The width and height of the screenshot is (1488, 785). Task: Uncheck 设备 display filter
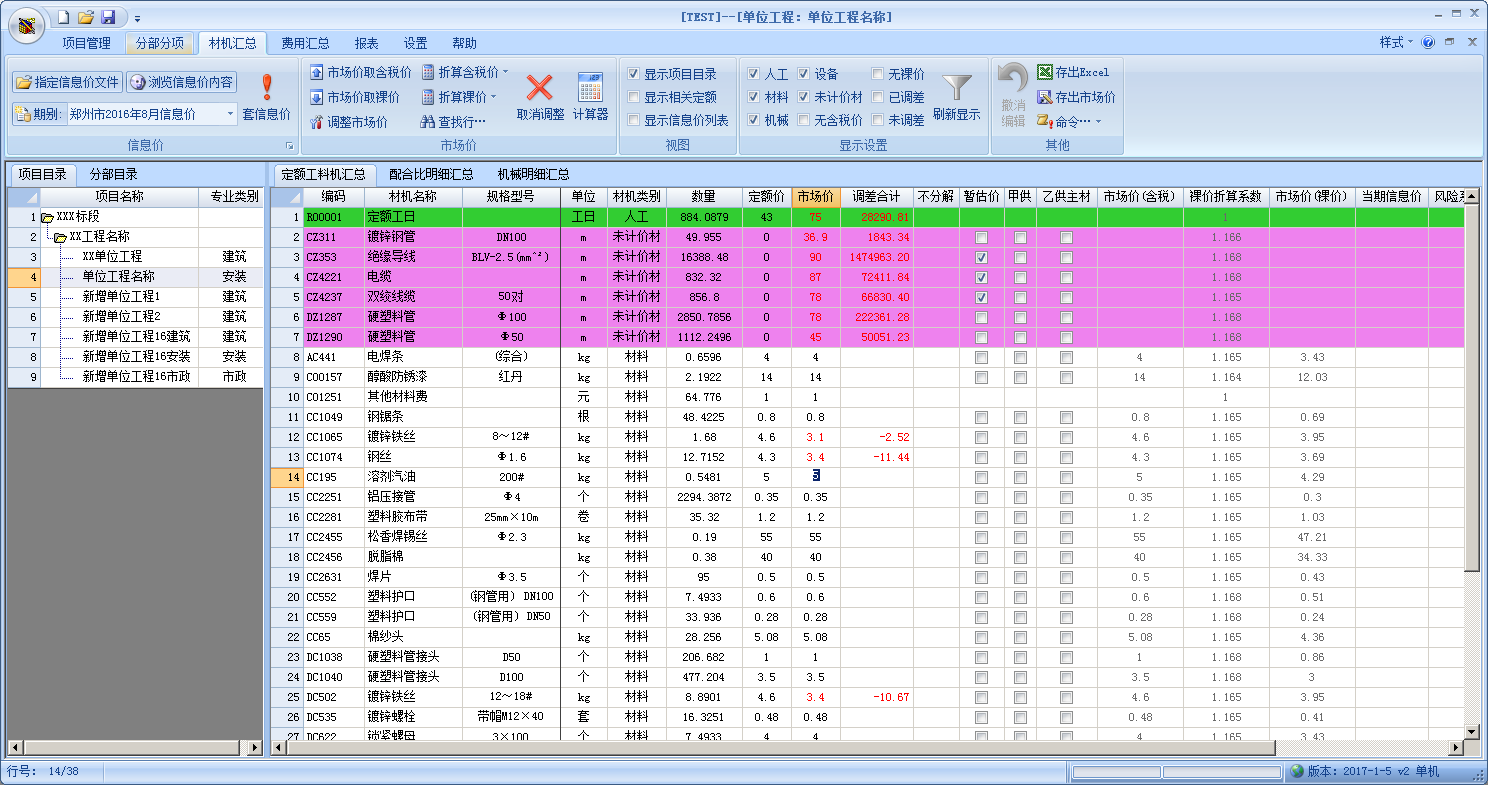click(x=803, y=74)
